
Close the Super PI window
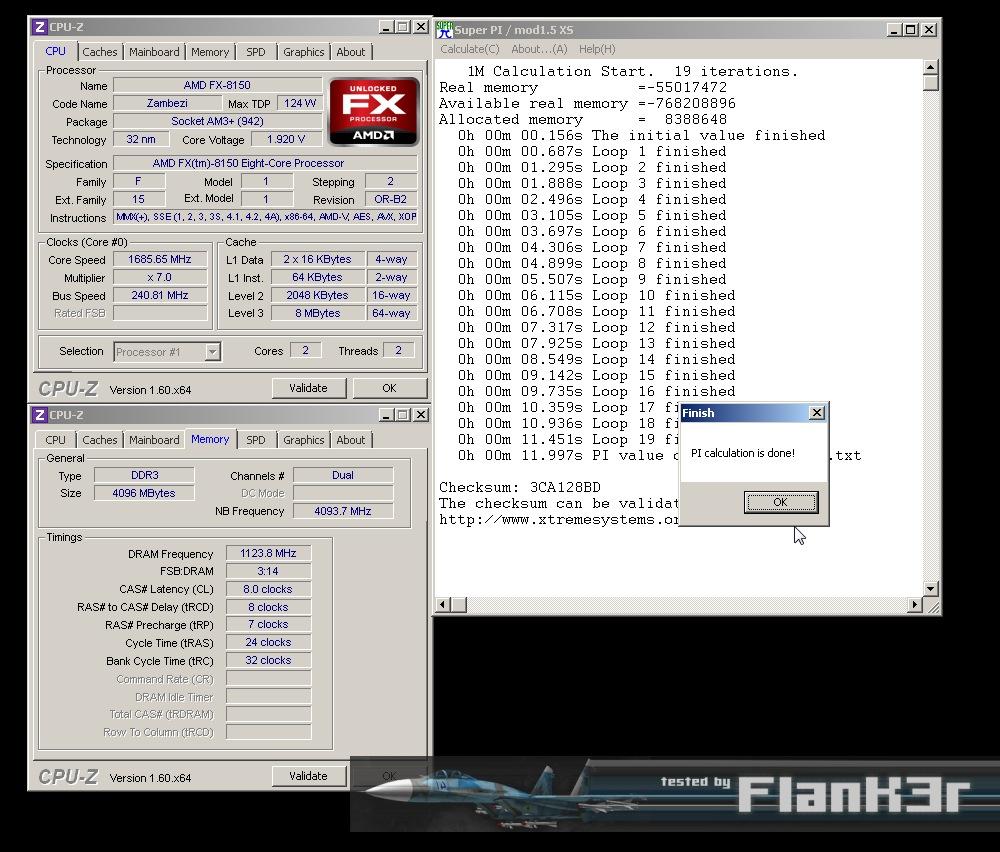coord(929,29)
